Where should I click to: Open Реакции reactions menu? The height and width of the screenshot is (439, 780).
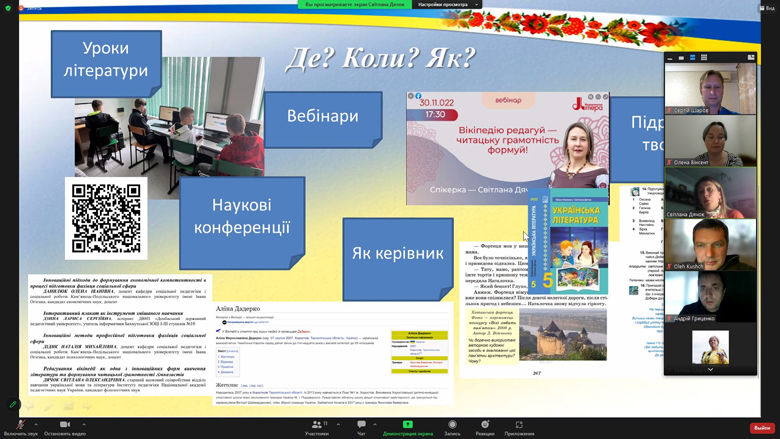tap(484, 427)
